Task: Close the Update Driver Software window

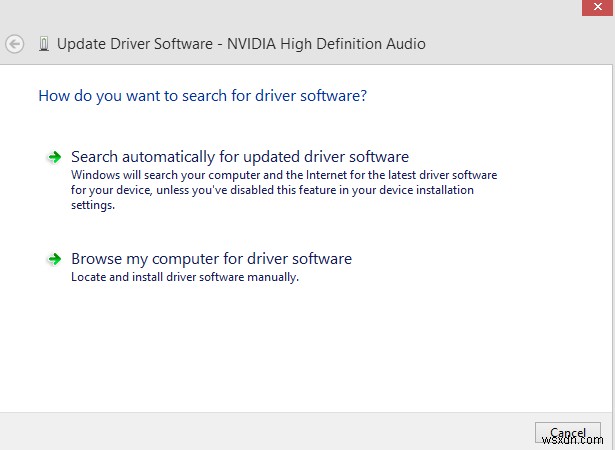Action: pyautogui.click(x=598, y=7)
